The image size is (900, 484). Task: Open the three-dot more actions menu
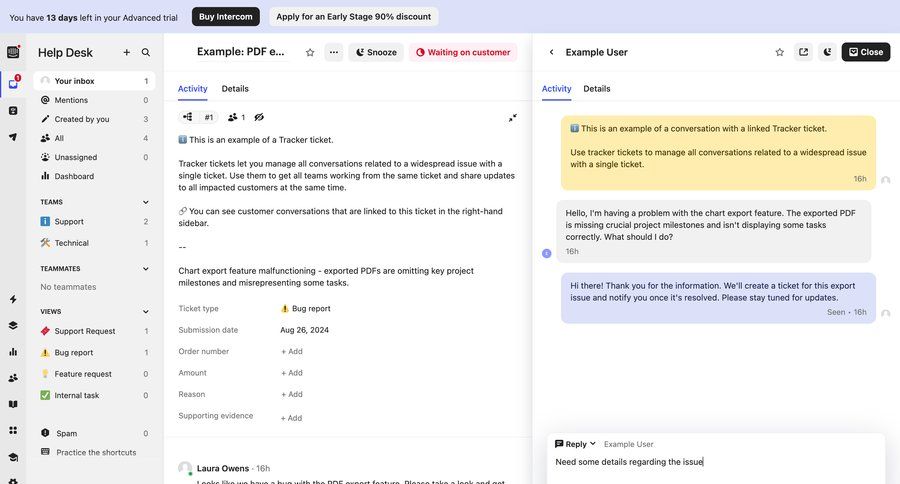[333, 52]
